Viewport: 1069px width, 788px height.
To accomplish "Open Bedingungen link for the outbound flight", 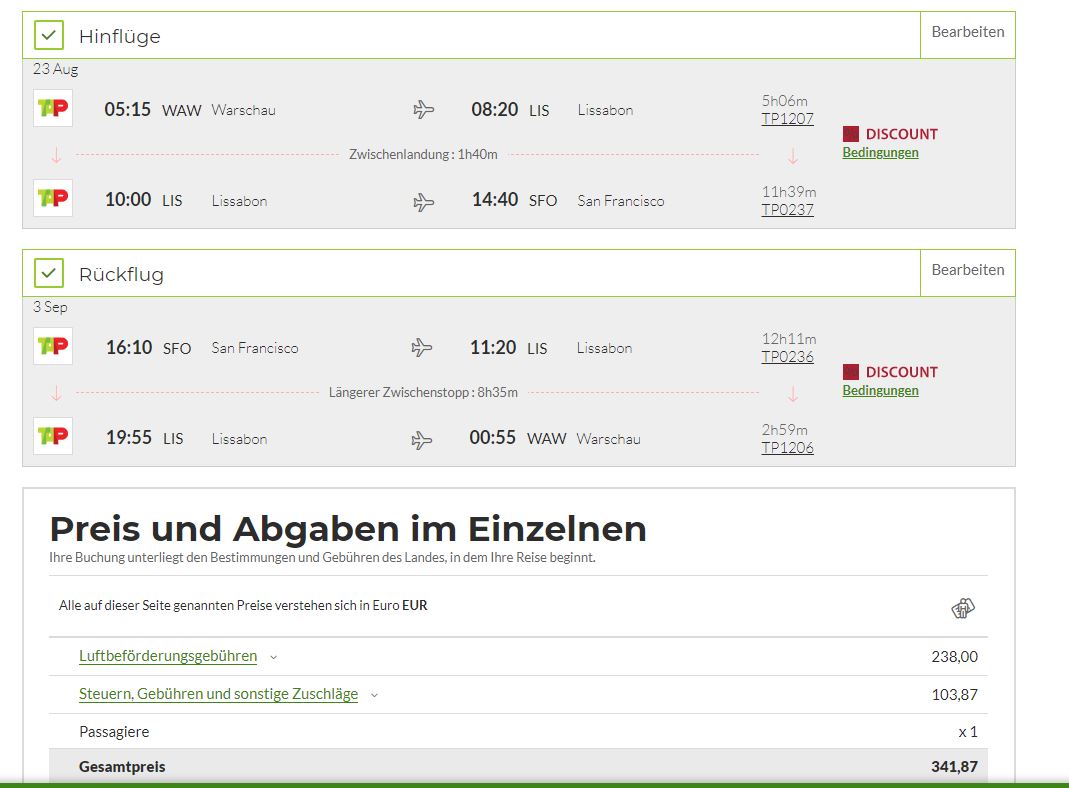I will point(880,152).
